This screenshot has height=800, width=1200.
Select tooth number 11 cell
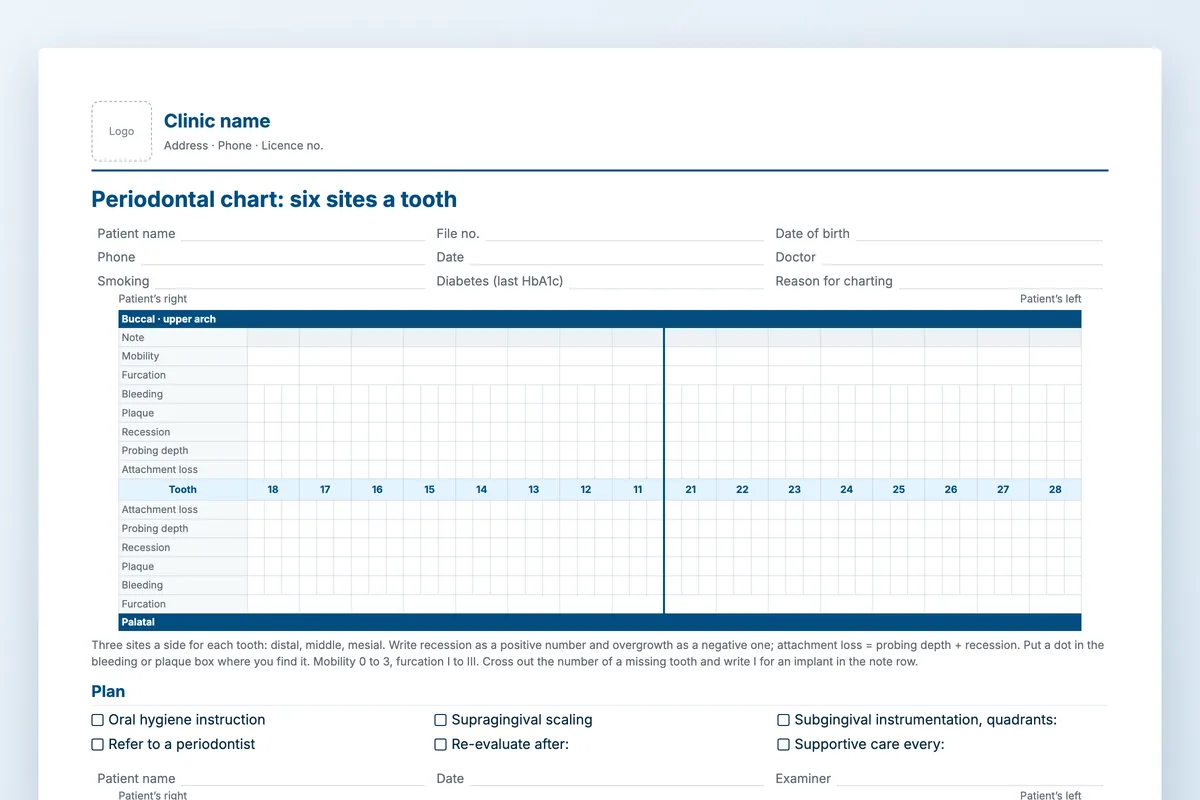coord(638,490)
